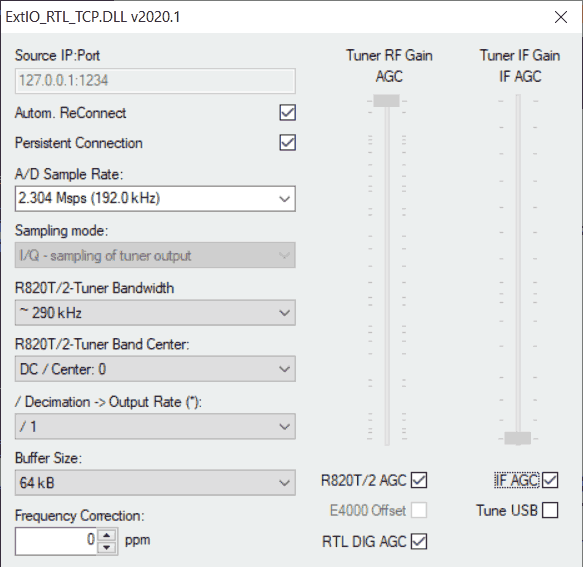Expand the Decimation Output Rate dropdown
583x567 pixels.
(155, 426)
